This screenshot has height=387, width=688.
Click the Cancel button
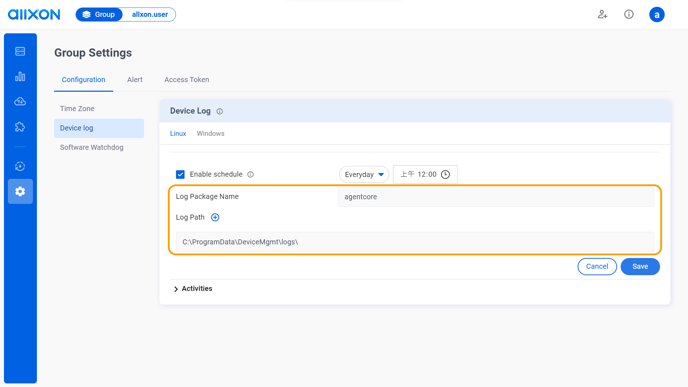tap(597, 266)
